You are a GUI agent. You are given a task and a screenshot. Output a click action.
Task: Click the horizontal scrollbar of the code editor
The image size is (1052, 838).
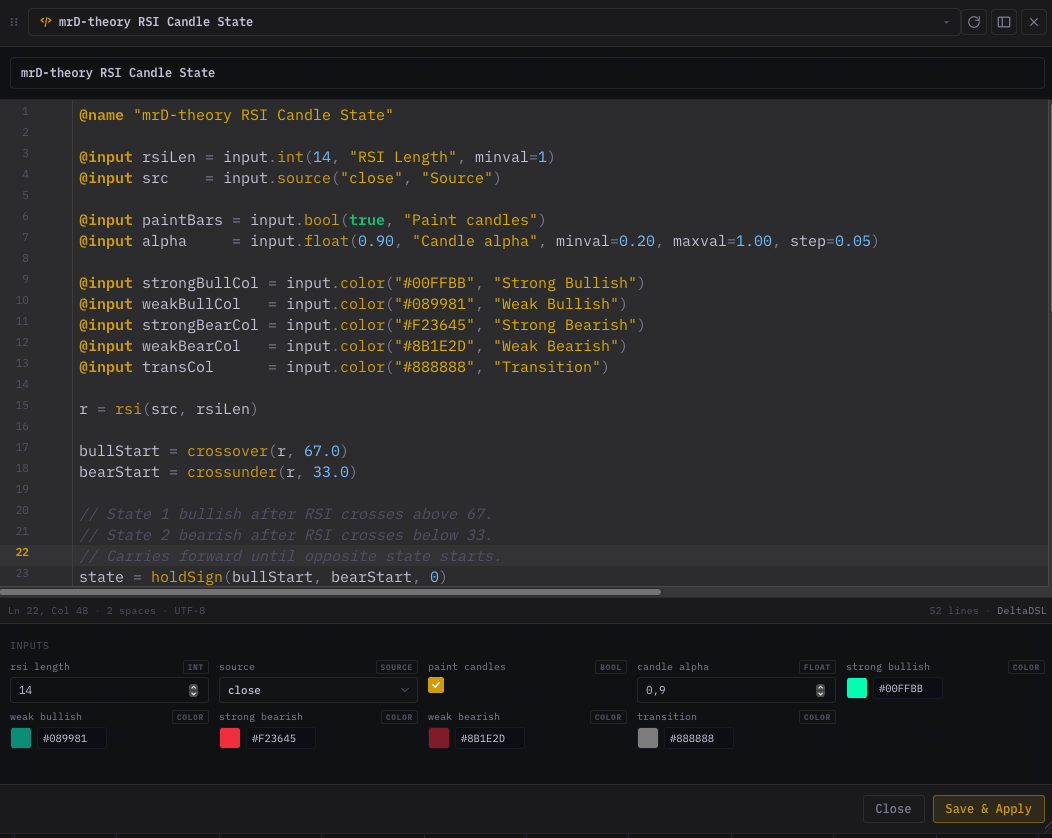(330, 592)
